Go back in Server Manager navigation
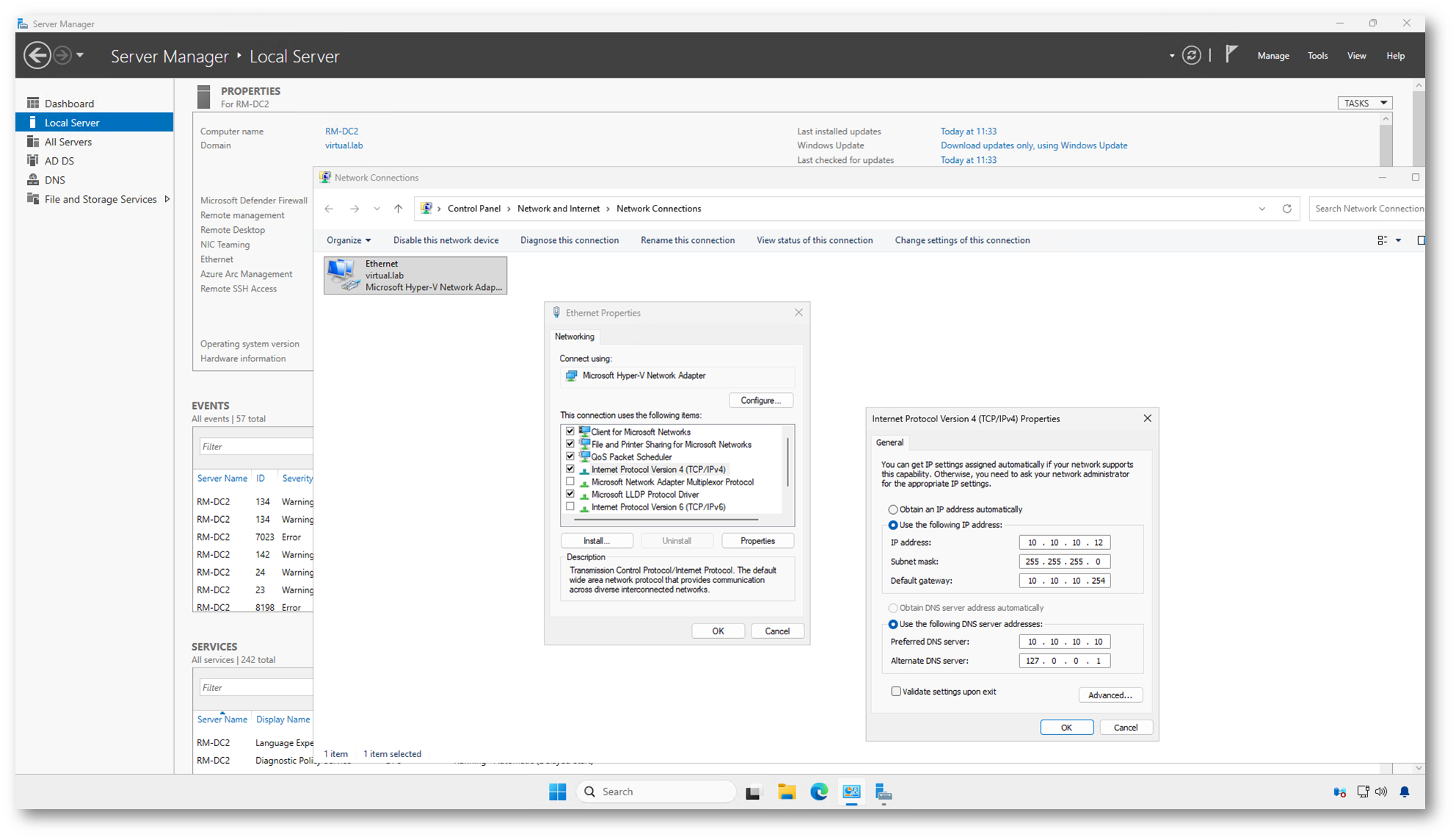Screen dimensions: 1456x840 click(37, 55)
